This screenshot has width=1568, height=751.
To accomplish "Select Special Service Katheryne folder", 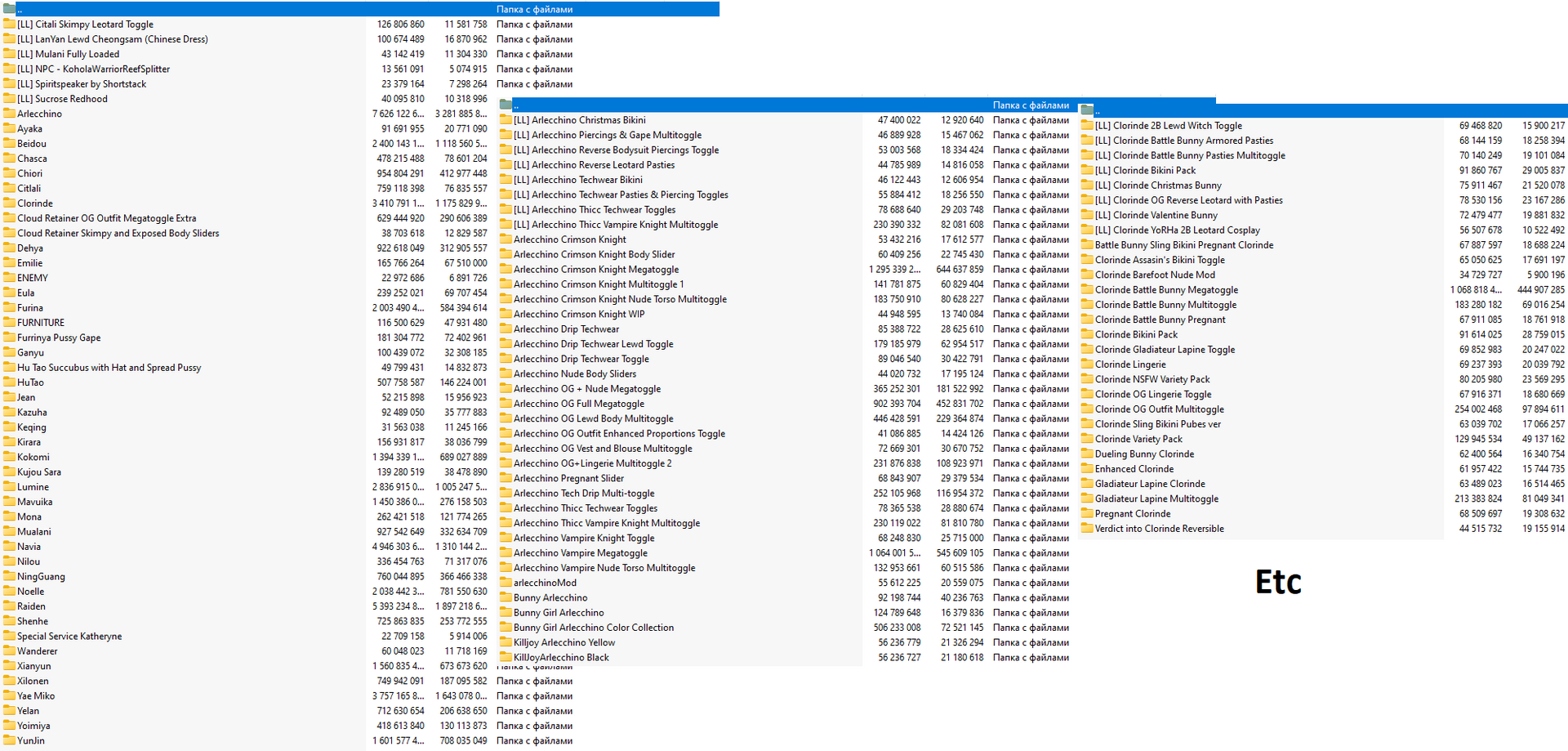I will point(69,636).
